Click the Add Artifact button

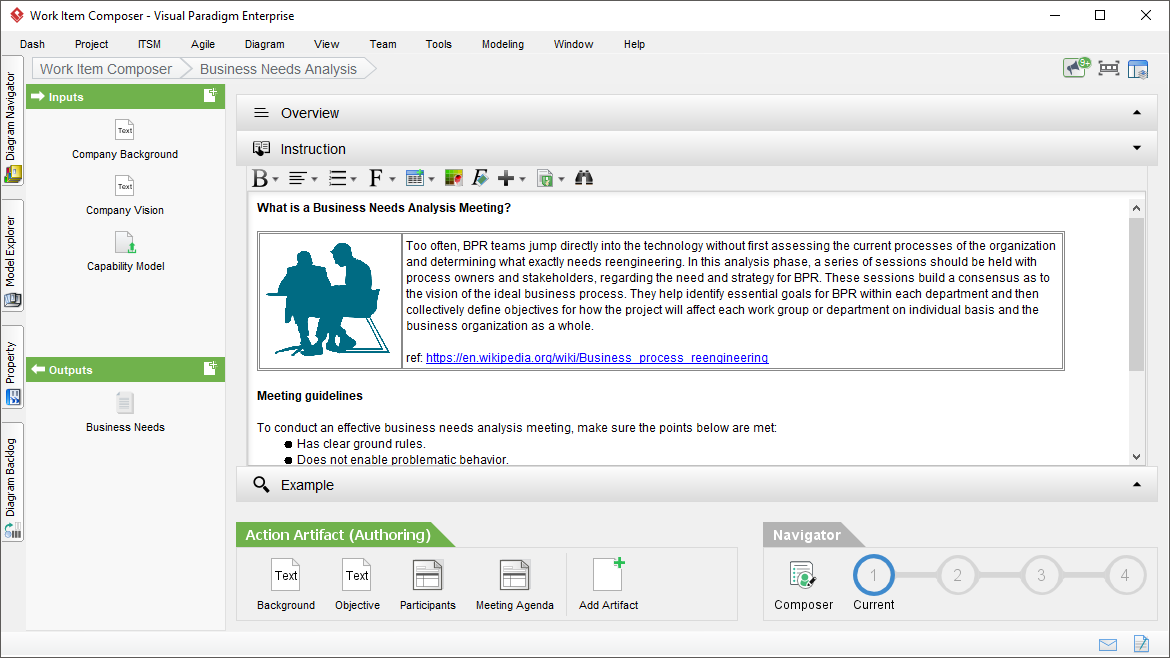[x=608, y=584]
